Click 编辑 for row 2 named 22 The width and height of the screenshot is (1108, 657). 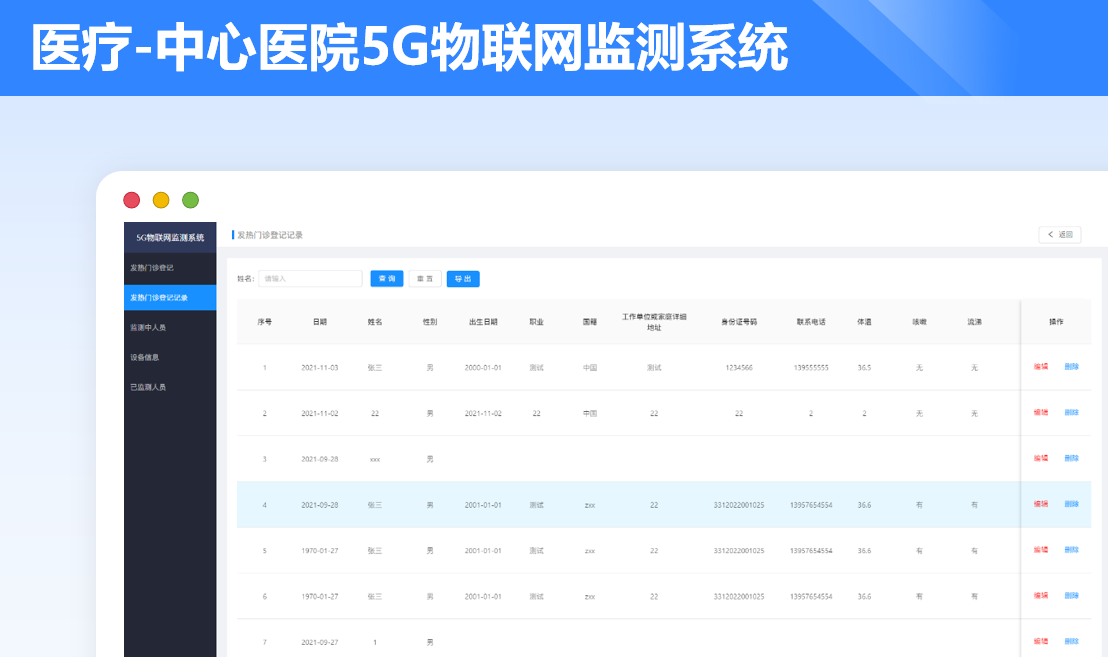click(1041, 413)
